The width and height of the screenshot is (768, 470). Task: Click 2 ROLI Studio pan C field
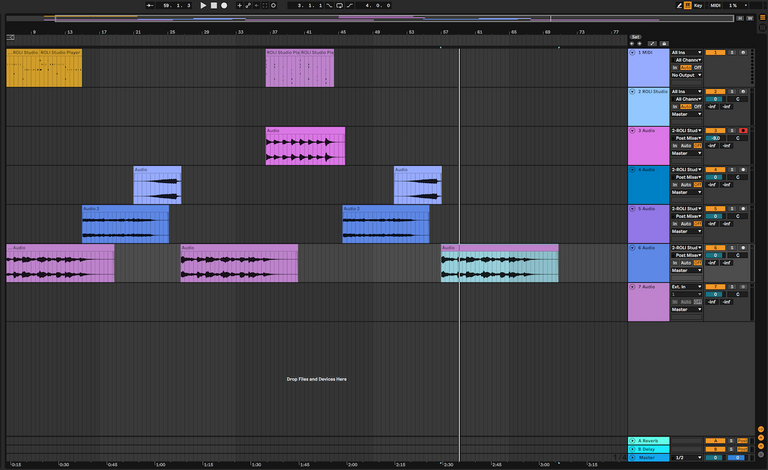[738, 99]
